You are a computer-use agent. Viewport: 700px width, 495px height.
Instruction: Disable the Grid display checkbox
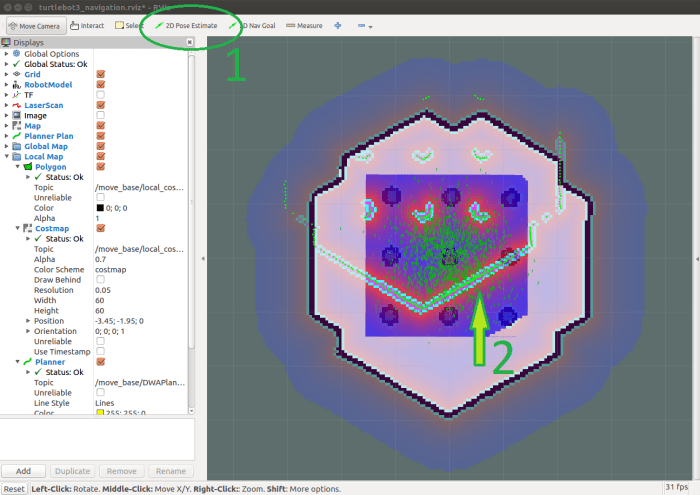100,74
